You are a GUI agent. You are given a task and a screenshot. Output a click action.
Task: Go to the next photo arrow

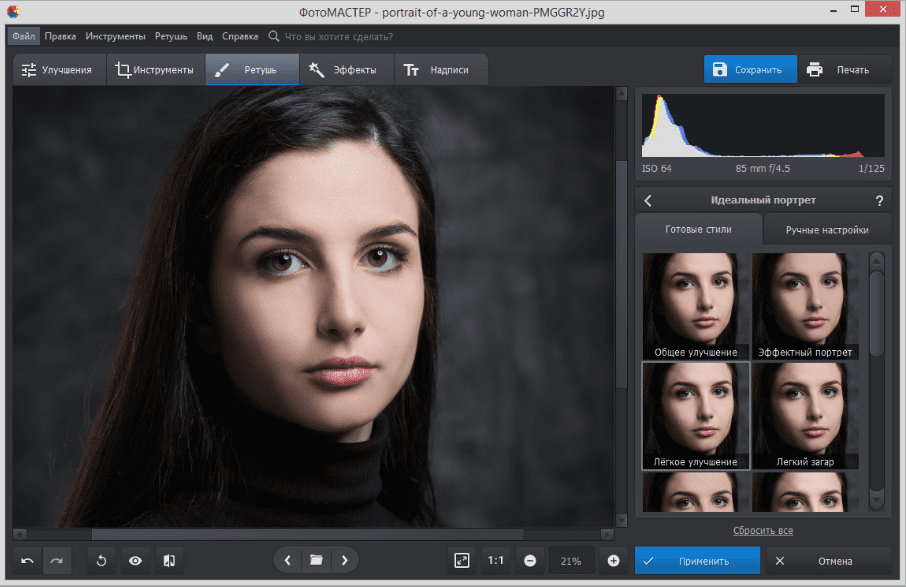point(345,561)
